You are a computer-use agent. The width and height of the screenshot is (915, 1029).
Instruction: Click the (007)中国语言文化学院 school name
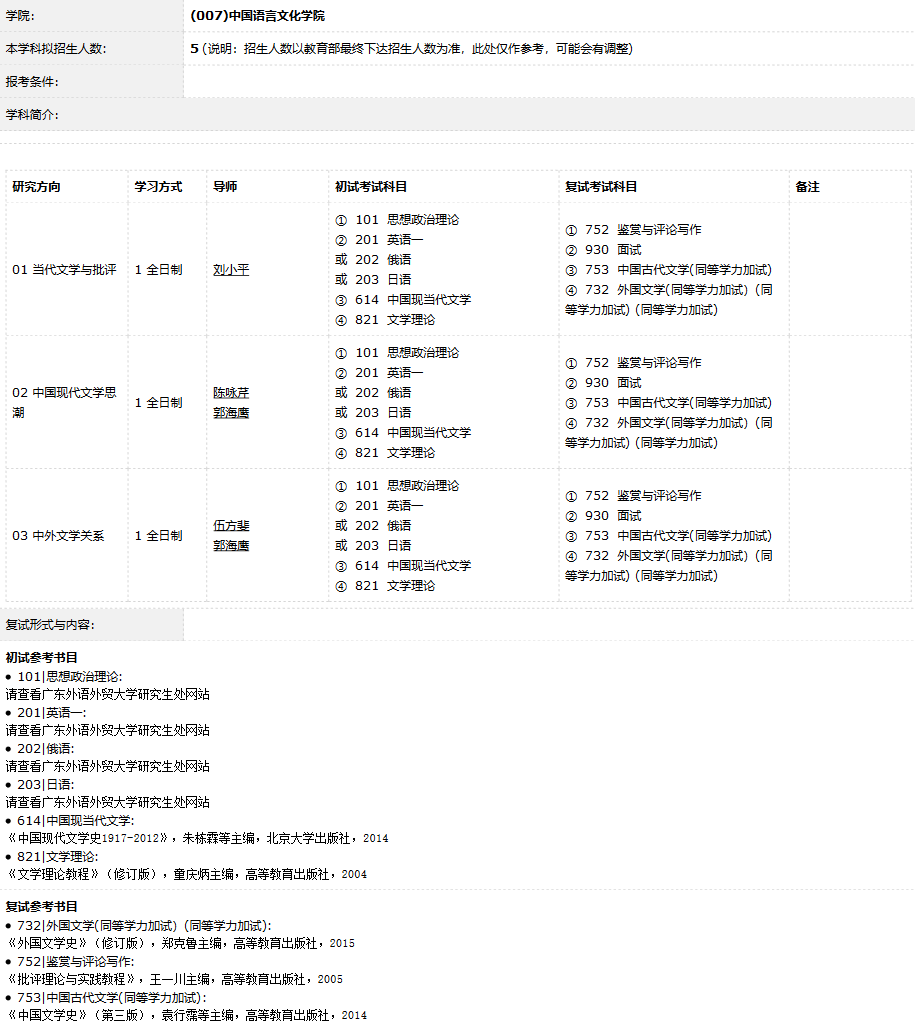(x=257, y=16)
